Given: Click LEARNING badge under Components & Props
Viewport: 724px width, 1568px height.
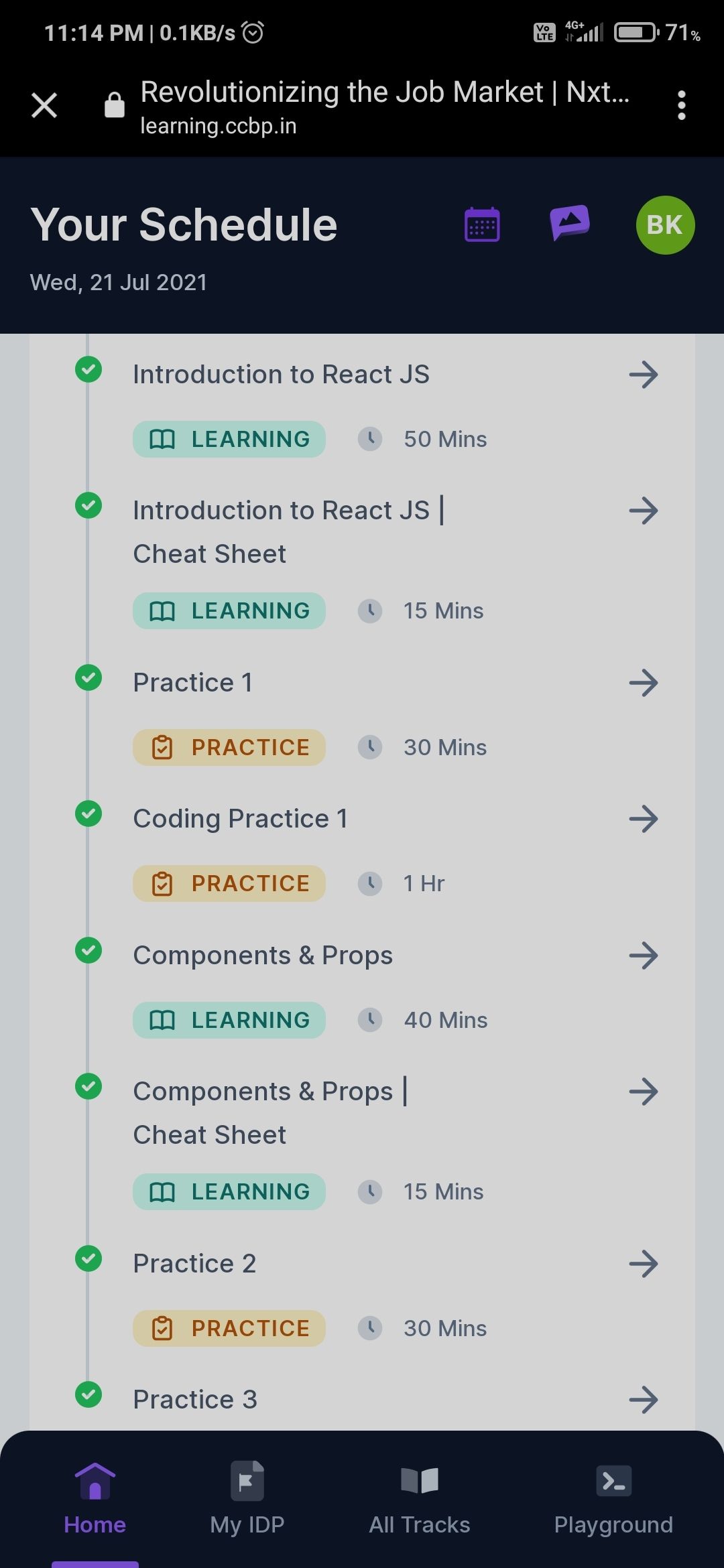Looking at the screenshot, I should click(x=229, y=1020).
